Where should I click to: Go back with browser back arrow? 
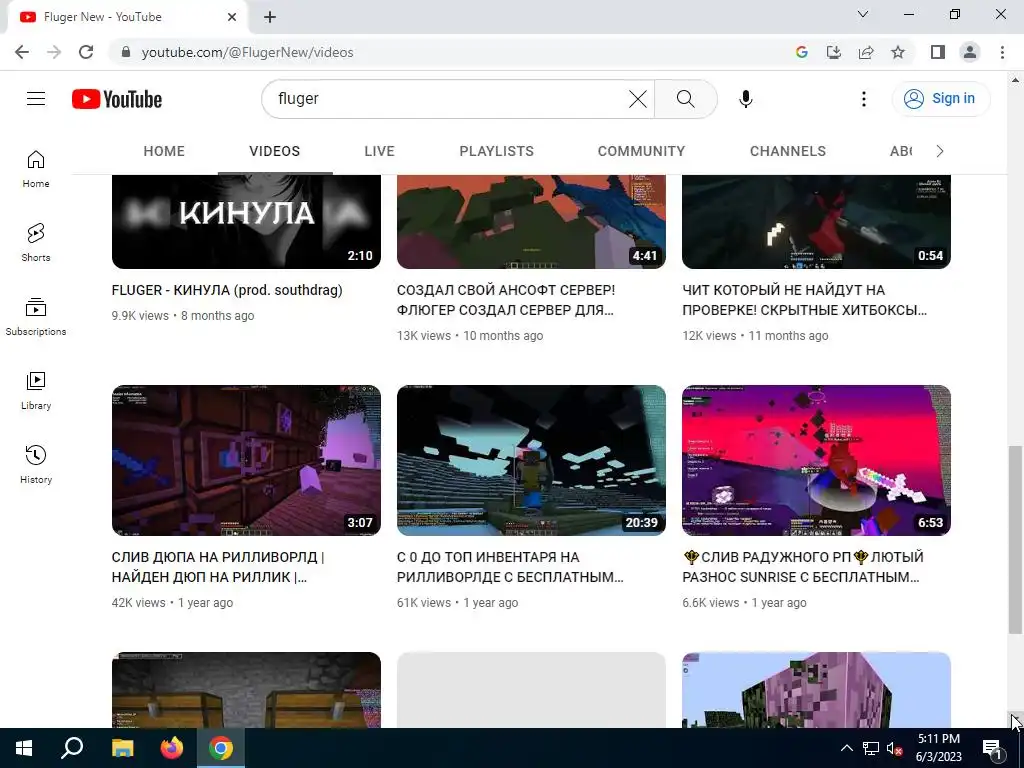(x=22, y=52)
